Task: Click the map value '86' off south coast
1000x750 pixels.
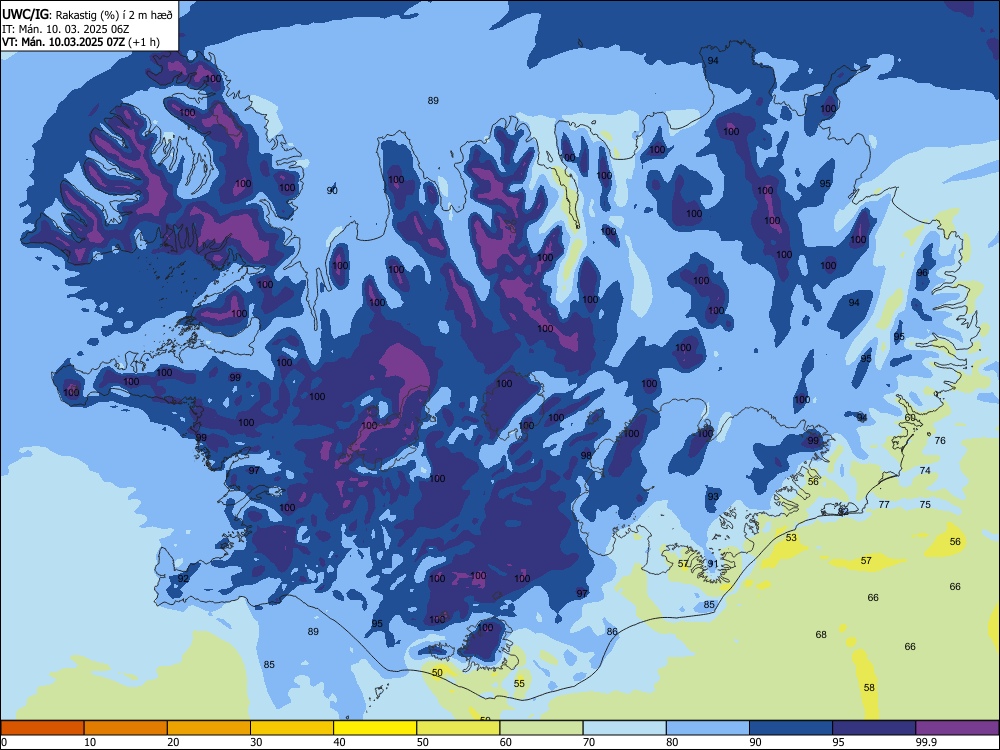Action: [x=612, y=631]
